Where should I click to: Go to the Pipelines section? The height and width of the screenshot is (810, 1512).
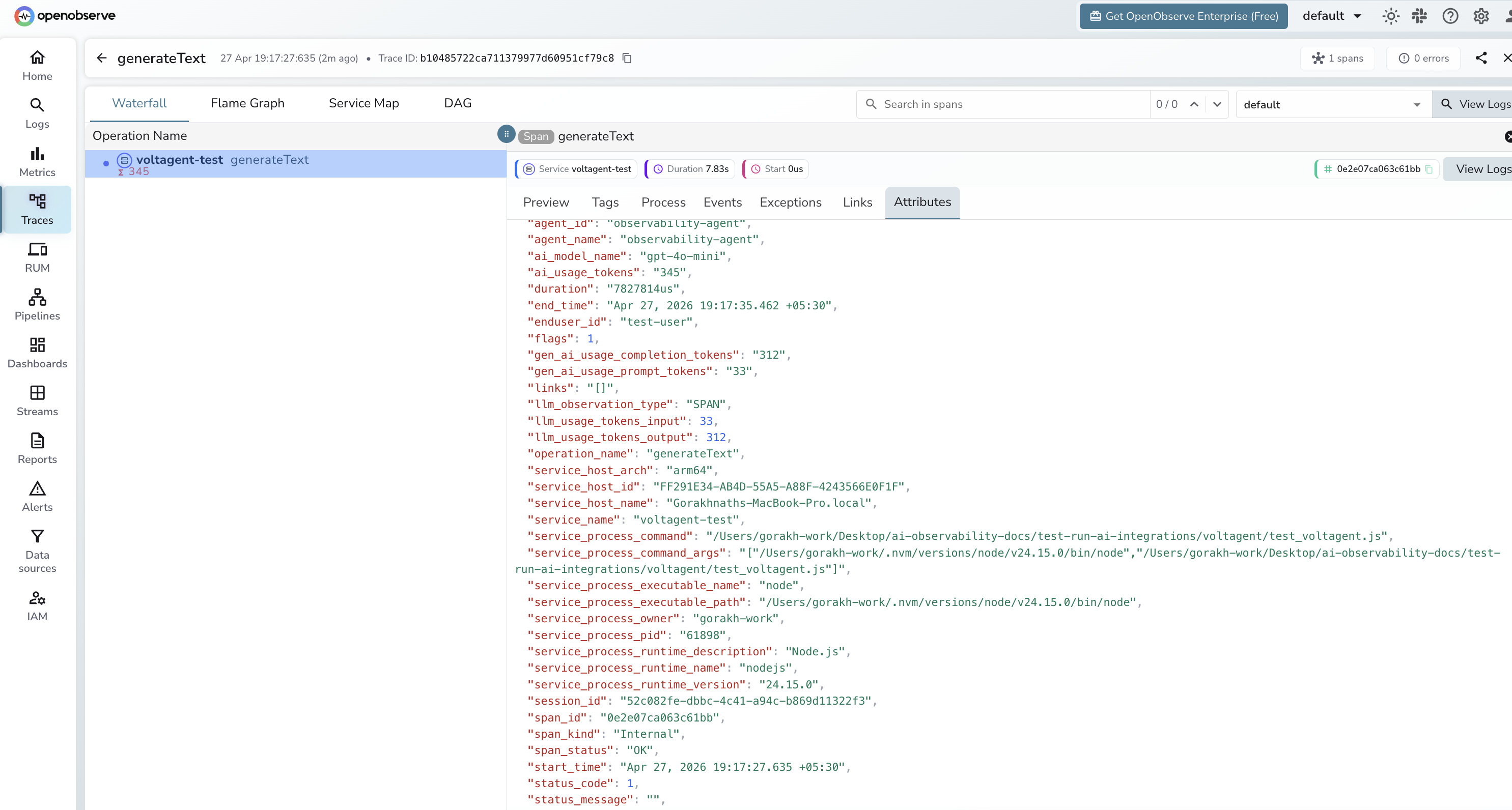point(37,304)
